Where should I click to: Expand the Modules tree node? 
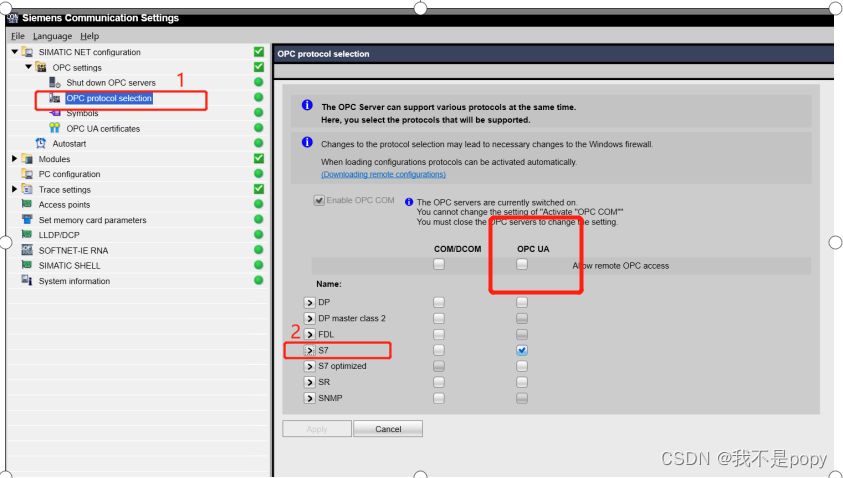[x=15, y=159]
